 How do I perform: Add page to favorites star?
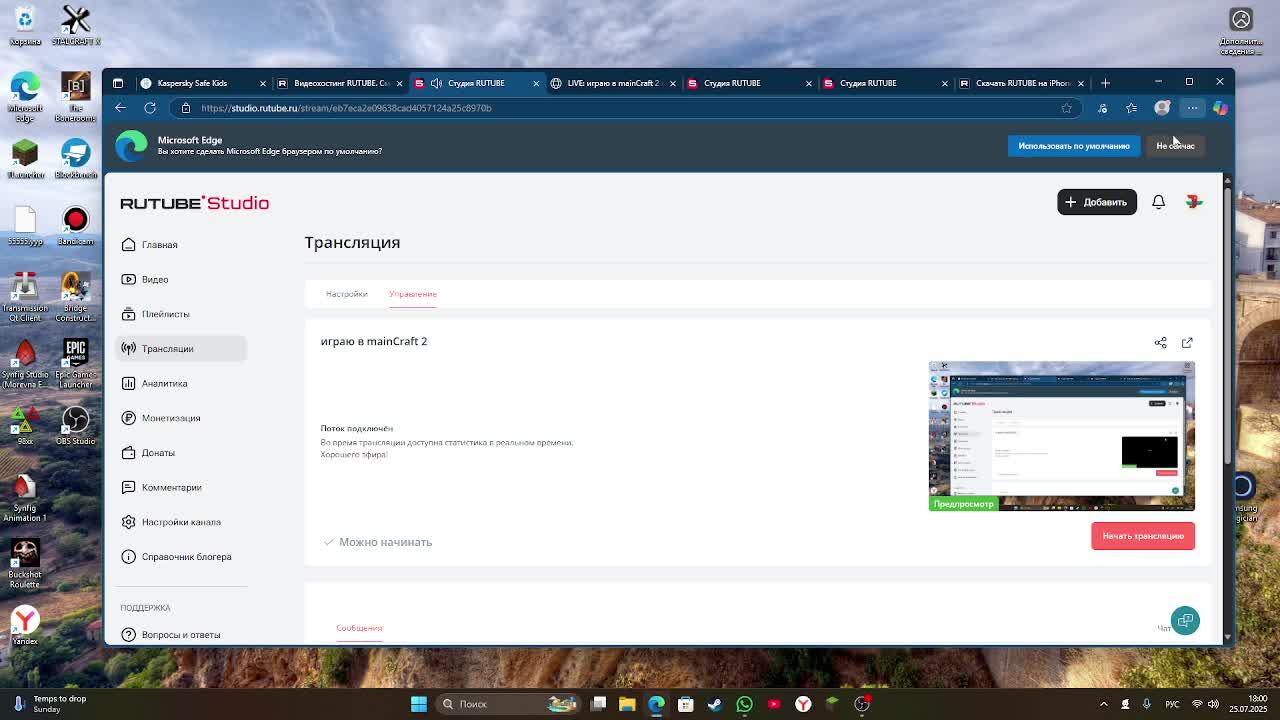coord(1067,108)
